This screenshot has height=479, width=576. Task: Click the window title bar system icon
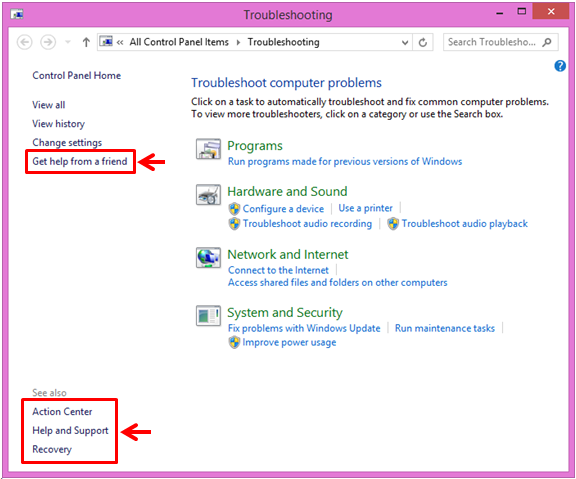[17, 14]
